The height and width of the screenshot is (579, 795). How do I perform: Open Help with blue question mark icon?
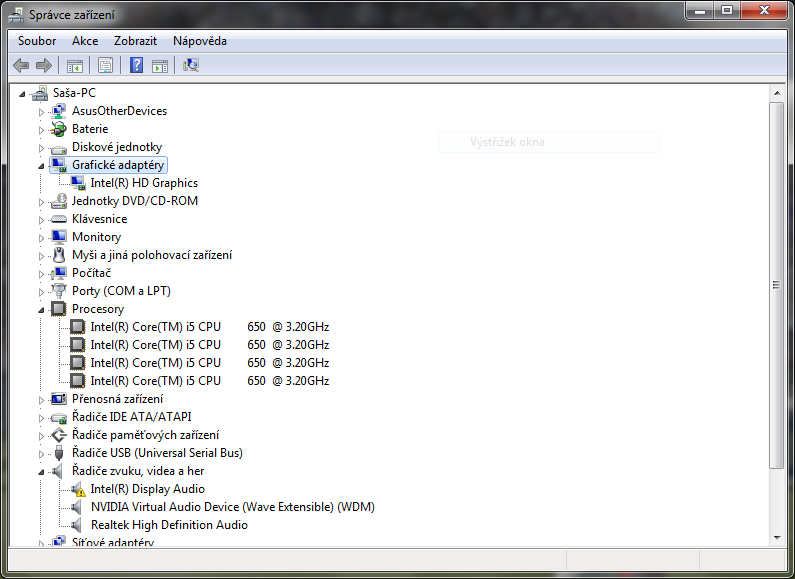tap(136, 65)
